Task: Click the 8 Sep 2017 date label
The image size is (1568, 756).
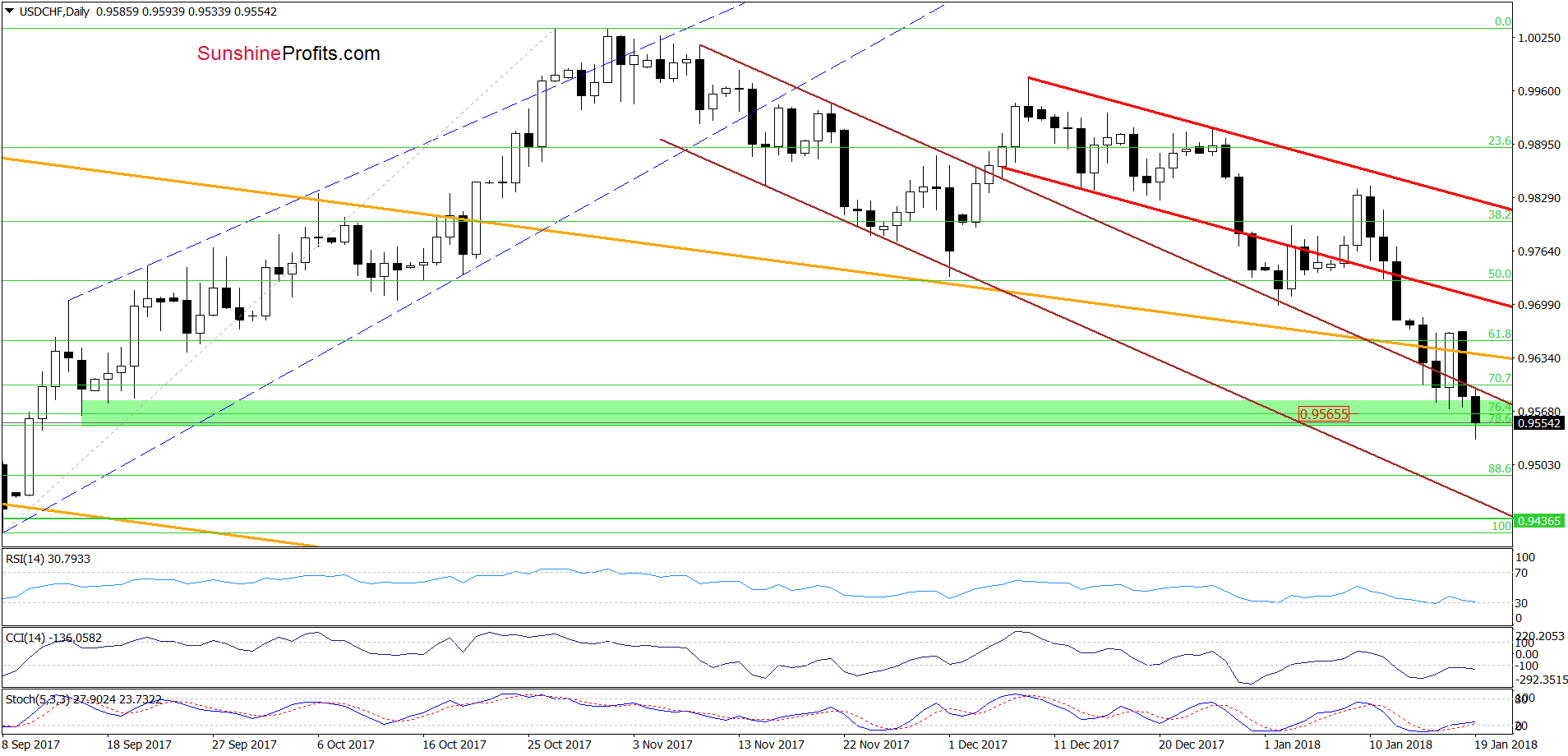Action: click(x=31, y=744)
